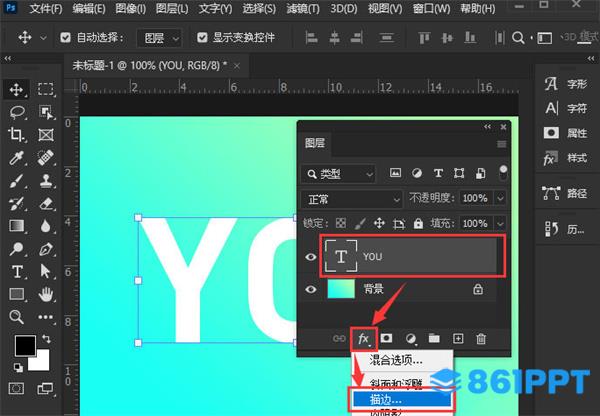
Task: Create new adjustment layer
Action: [411, 338]
